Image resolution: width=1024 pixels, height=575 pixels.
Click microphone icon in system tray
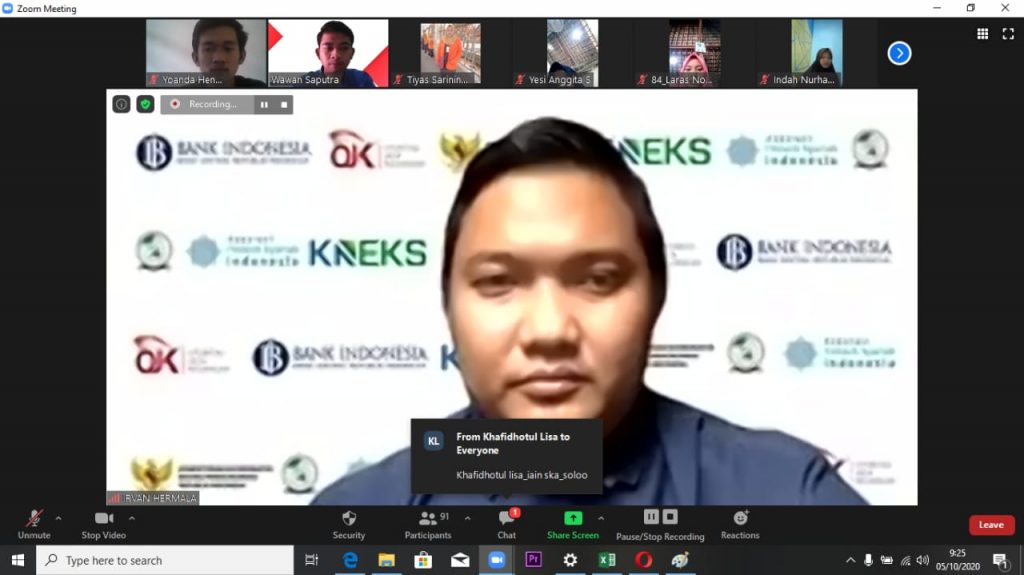[x=869, y=560]
